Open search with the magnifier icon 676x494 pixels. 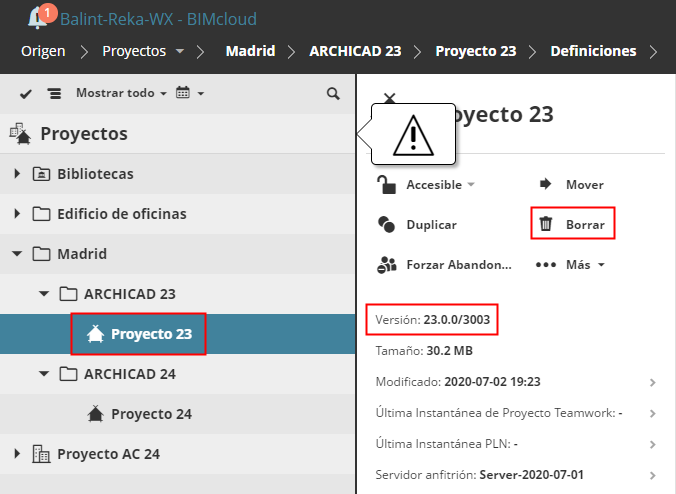(333, 94)
